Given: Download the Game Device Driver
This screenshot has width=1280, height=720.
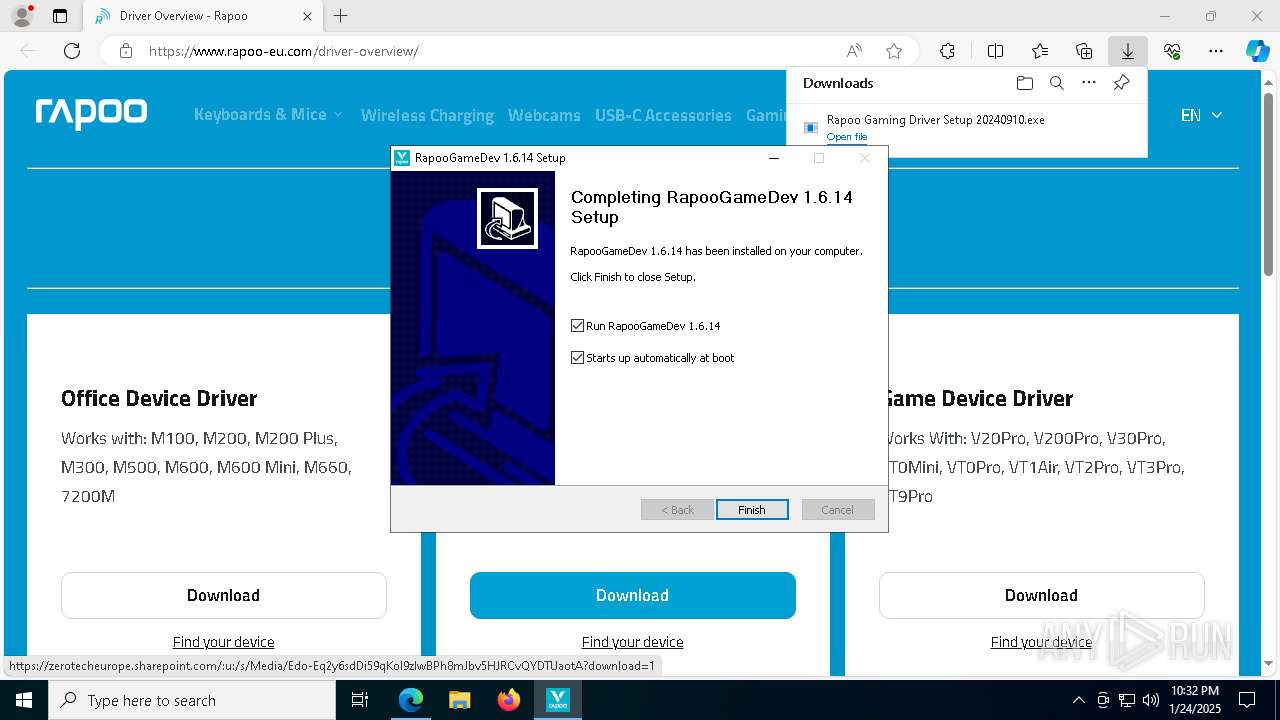Looking at the screenshot, I should pyautogui.click(x=1042, y=595).
